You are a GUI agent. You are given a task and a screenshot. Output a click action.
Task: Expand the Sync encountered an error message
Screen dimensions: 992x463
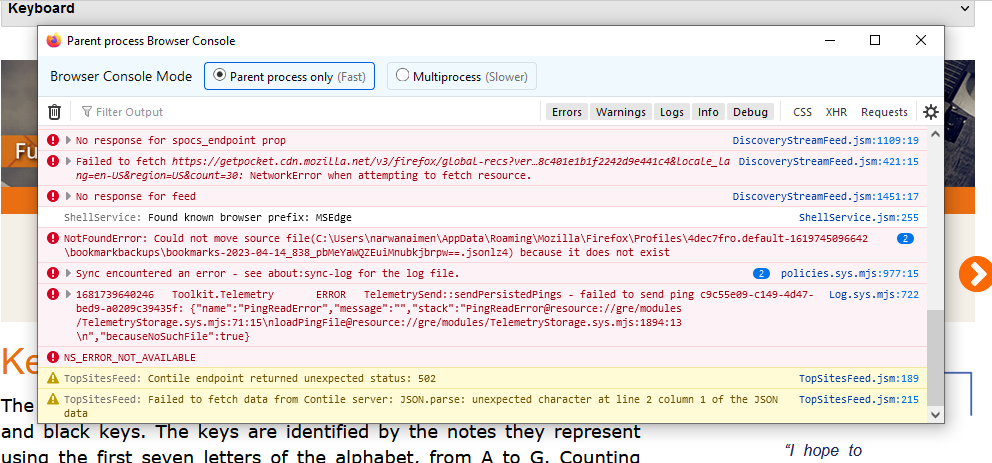point(69,274)
